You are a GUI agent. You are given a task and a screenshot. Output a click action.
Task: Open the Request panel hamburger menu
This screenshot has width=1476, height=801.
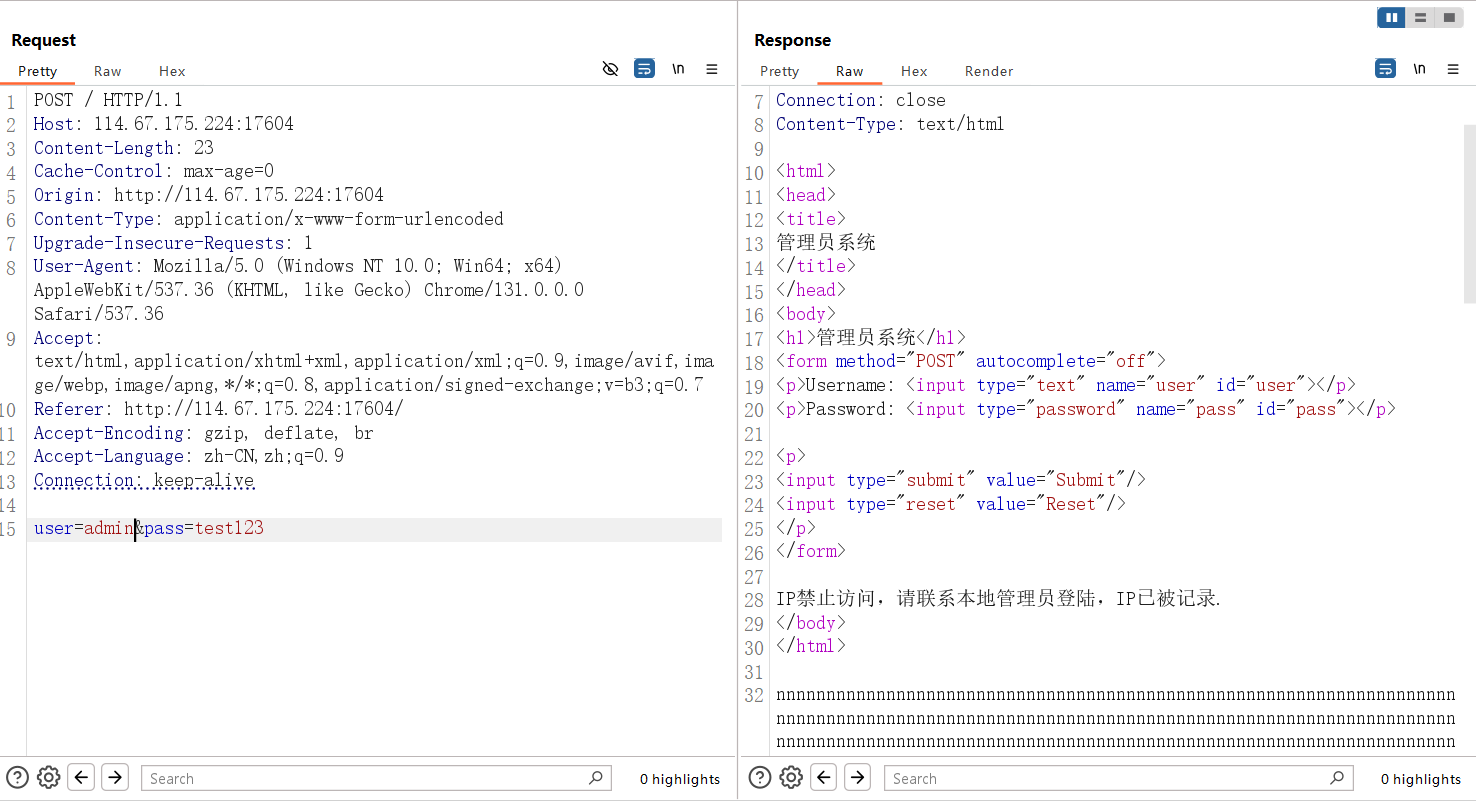[712, 69]
